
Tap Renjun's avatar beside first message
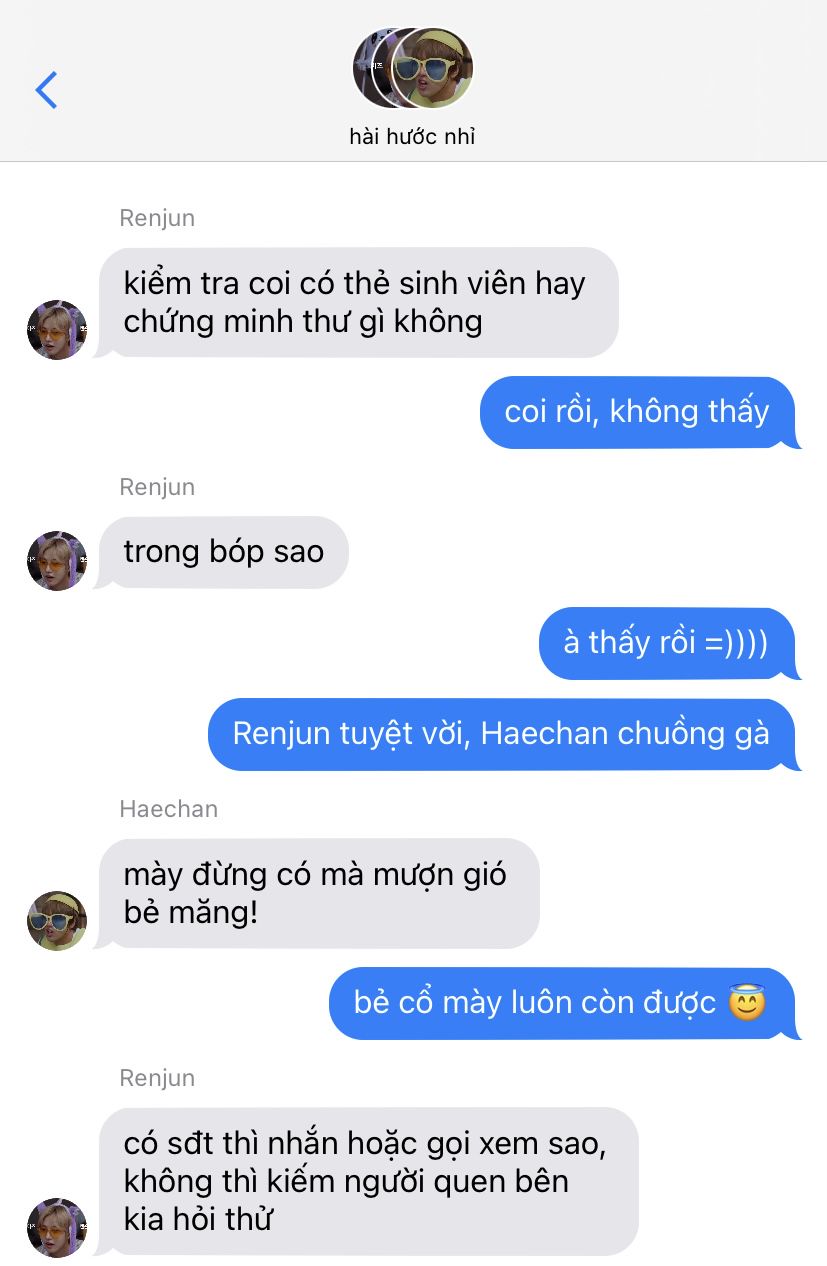[x=57, y=329]
